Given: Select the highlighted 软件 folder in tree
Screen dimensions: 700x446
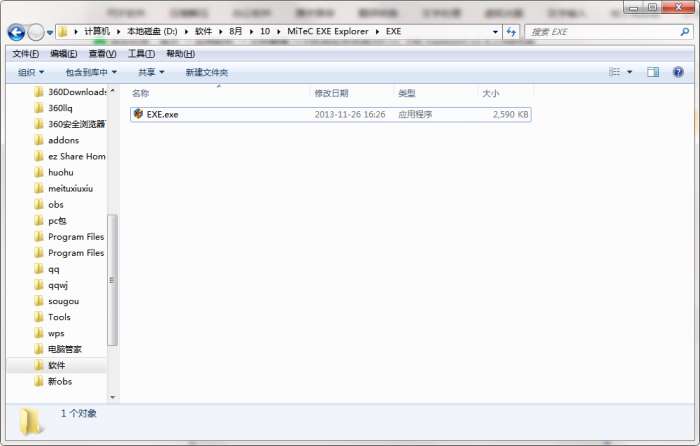Looking at the screenshot, I should pyautogui.click(x=57, y=365).
